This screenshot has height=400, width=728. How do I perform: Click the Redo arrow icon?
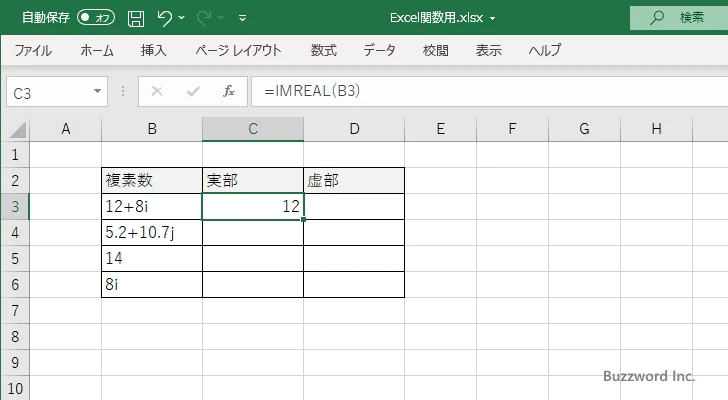click(204, 18)
